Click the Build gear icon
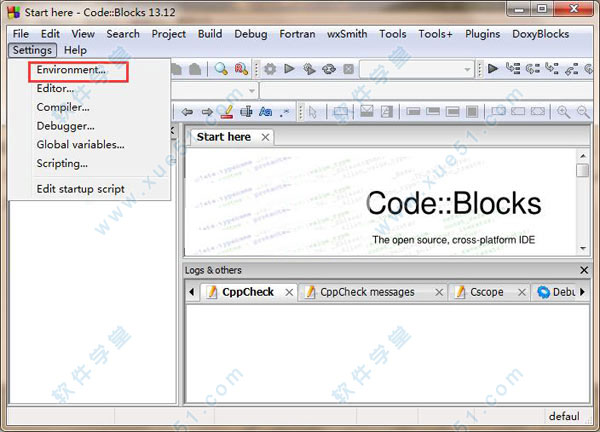This screenshot has width=600, height=432. point(270,69)
